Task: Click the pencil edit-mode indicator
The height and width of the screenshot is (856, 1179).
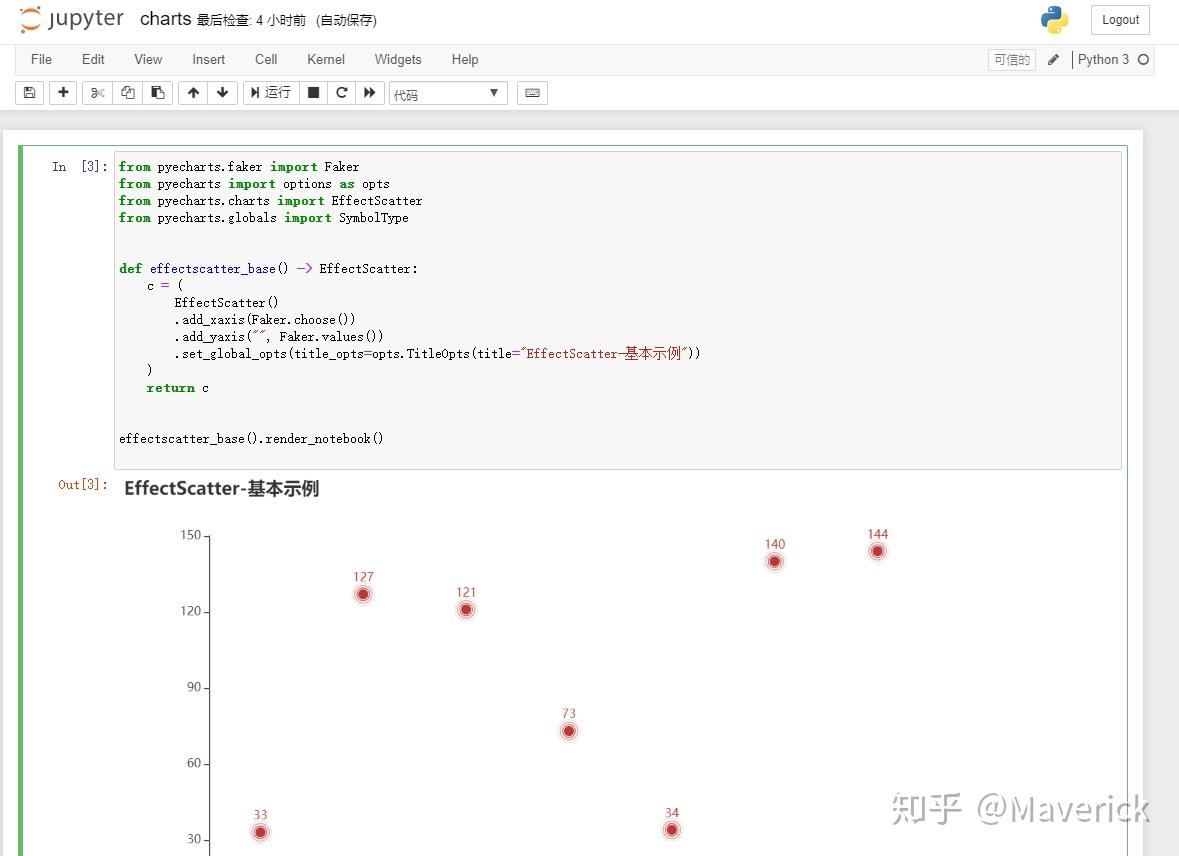Action: pos(1054,60)
